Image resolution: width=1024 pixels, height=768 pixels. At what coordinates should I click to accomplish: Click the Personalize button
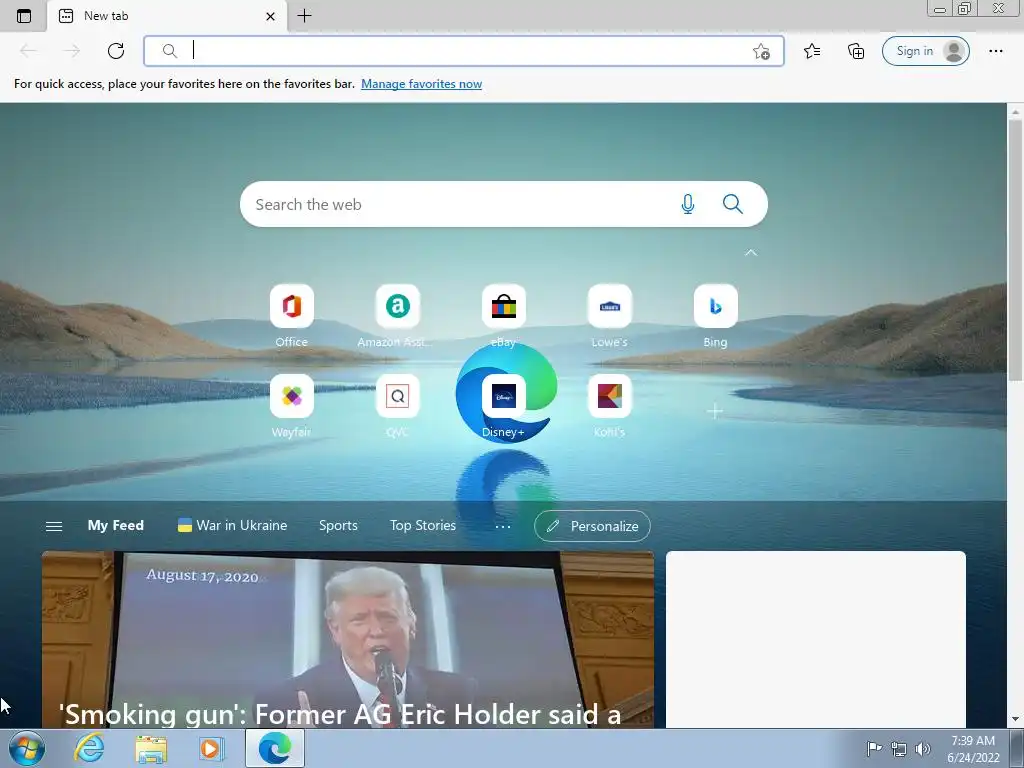point(592,526)
